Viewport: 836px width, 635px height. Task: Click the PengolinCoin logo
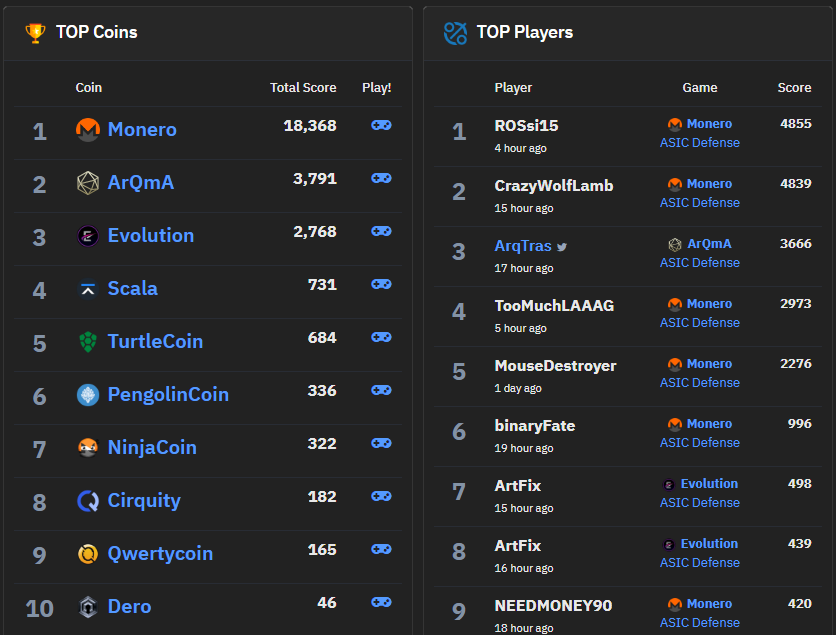pyautogui.click(x=88, y=395)
